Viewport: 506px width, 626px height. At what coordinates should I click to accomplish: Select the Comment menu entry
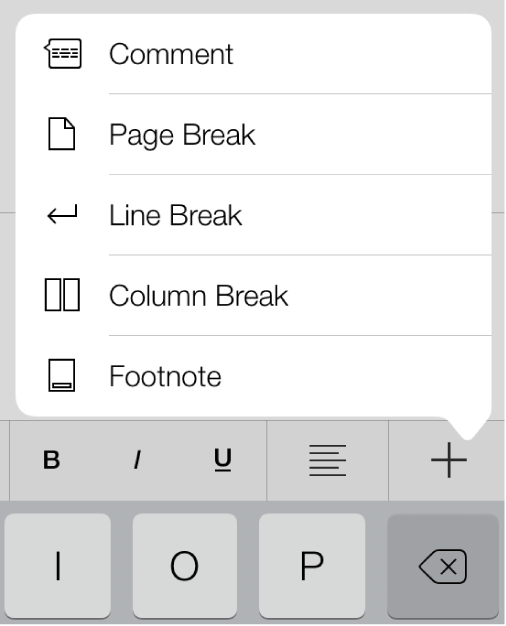pos(253,53)
